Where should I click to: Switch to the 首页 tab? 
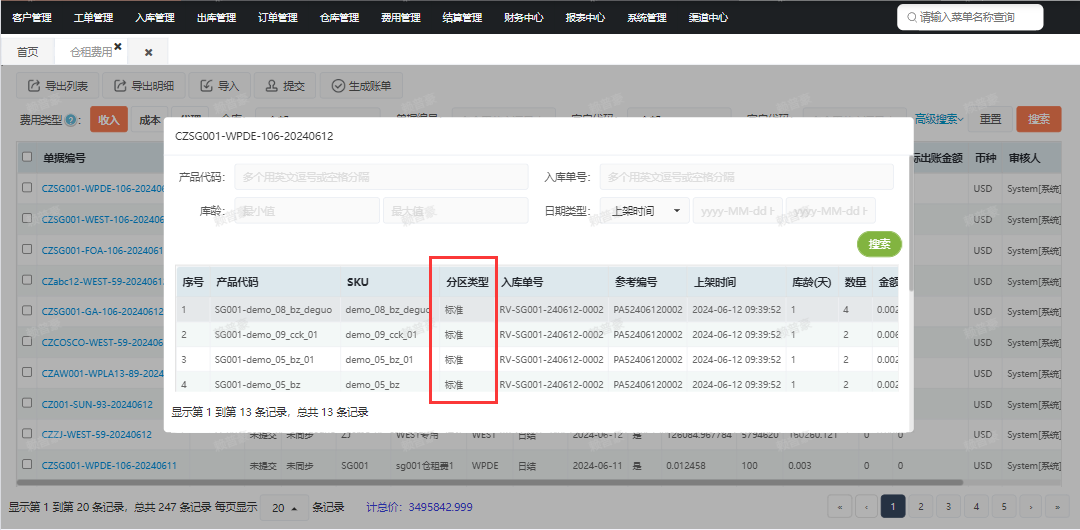pyautogui.click(x=28, y=52)
